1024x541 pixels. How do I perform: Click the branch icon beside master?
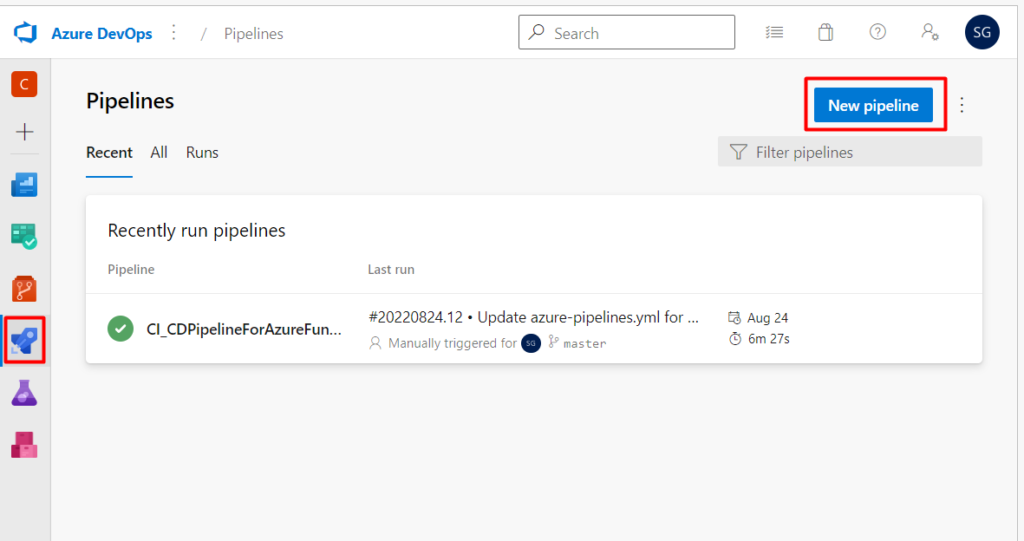553,342
